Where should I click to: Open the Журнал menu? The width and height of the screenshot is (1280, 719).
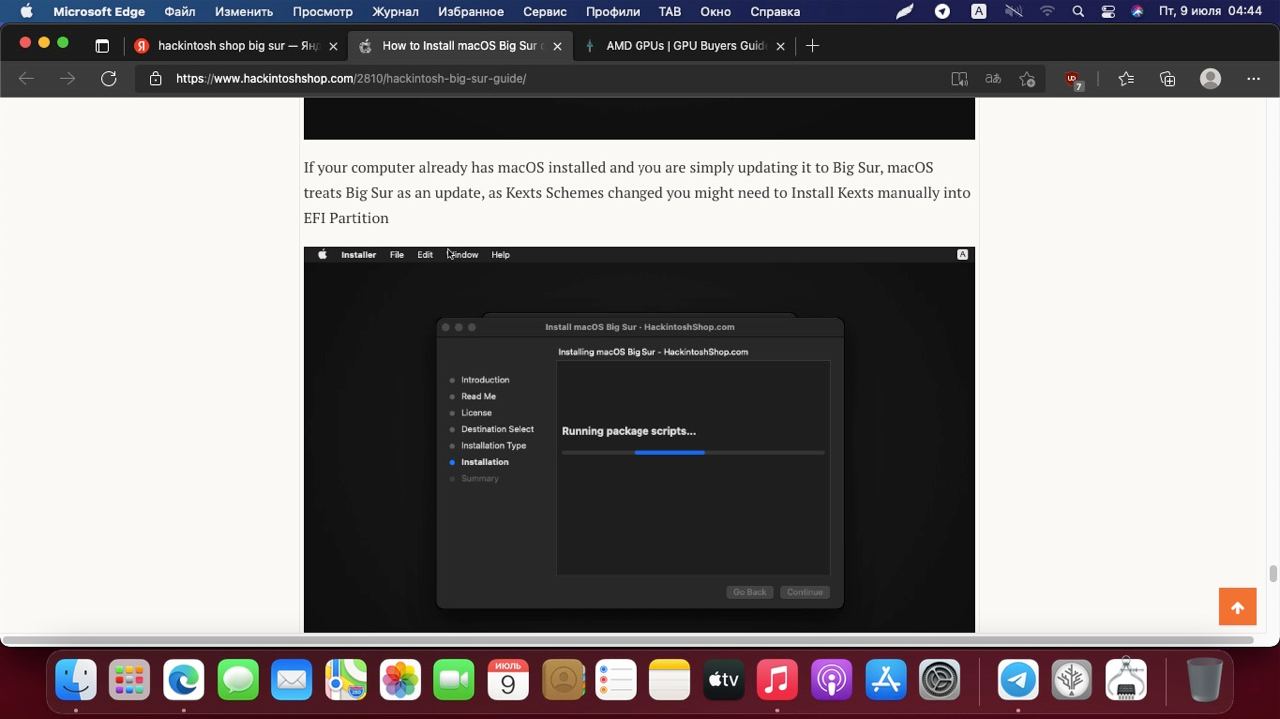[x=395, y=11]
